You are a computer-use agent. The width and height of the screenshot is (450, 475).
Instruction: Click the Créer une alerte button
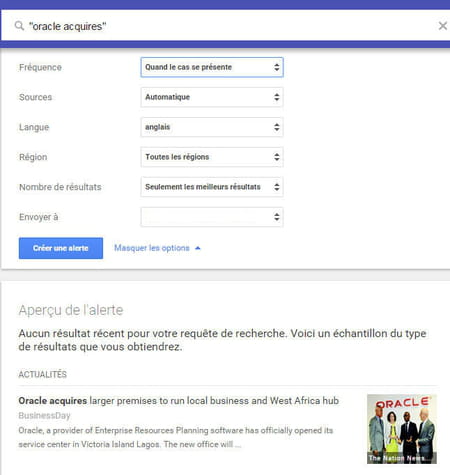tap(61, 248)
